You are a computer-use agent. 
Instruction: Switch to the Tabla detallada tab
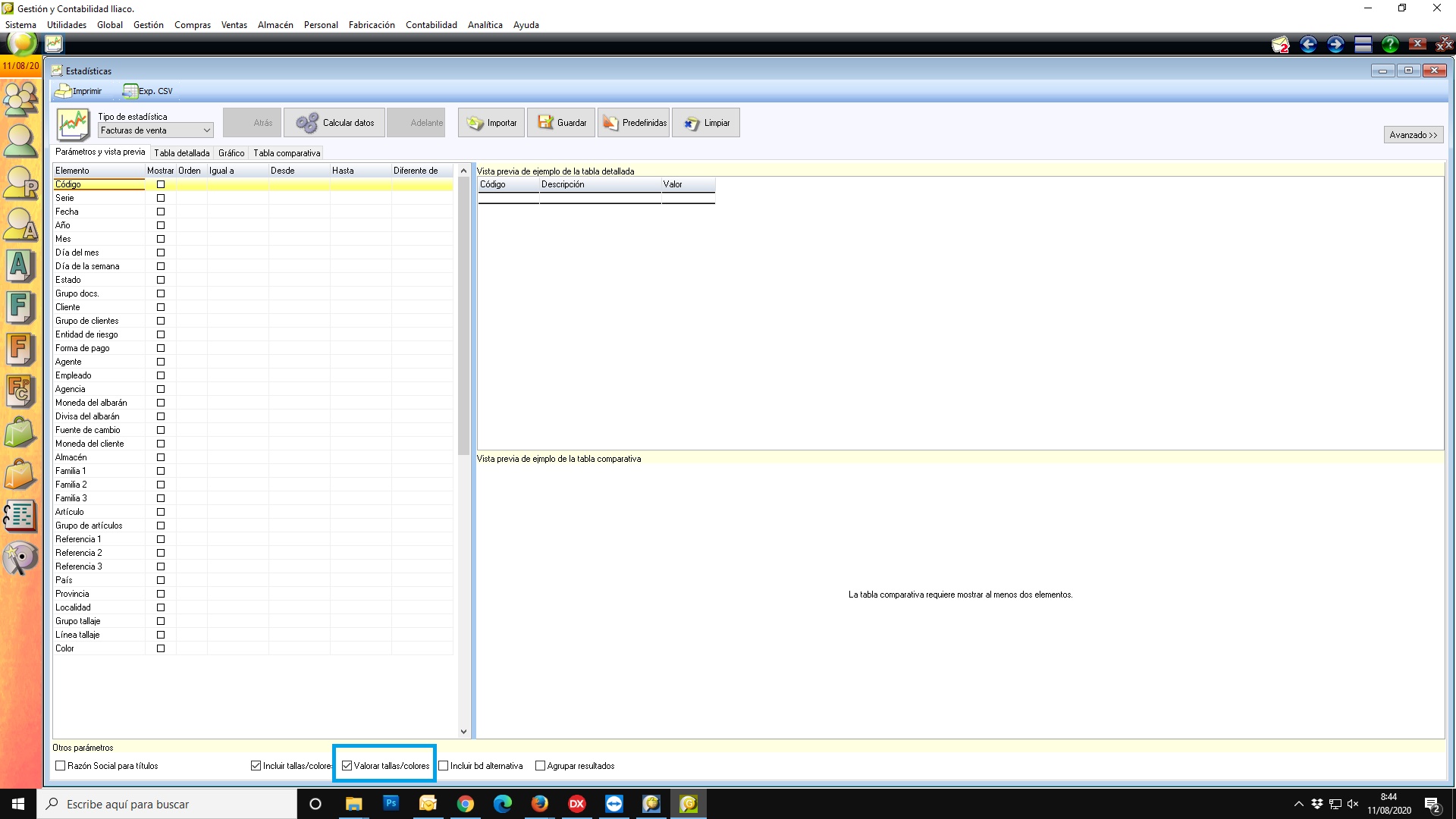[x=182, y=153]
